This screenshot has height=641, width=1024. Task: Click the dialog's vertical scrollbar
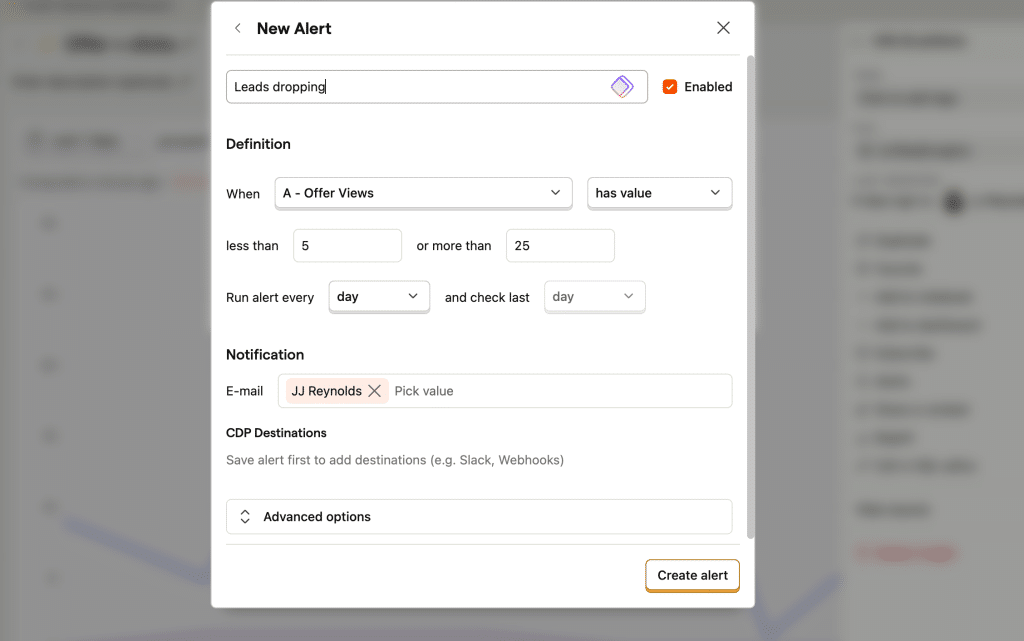(x=750, y=300)
